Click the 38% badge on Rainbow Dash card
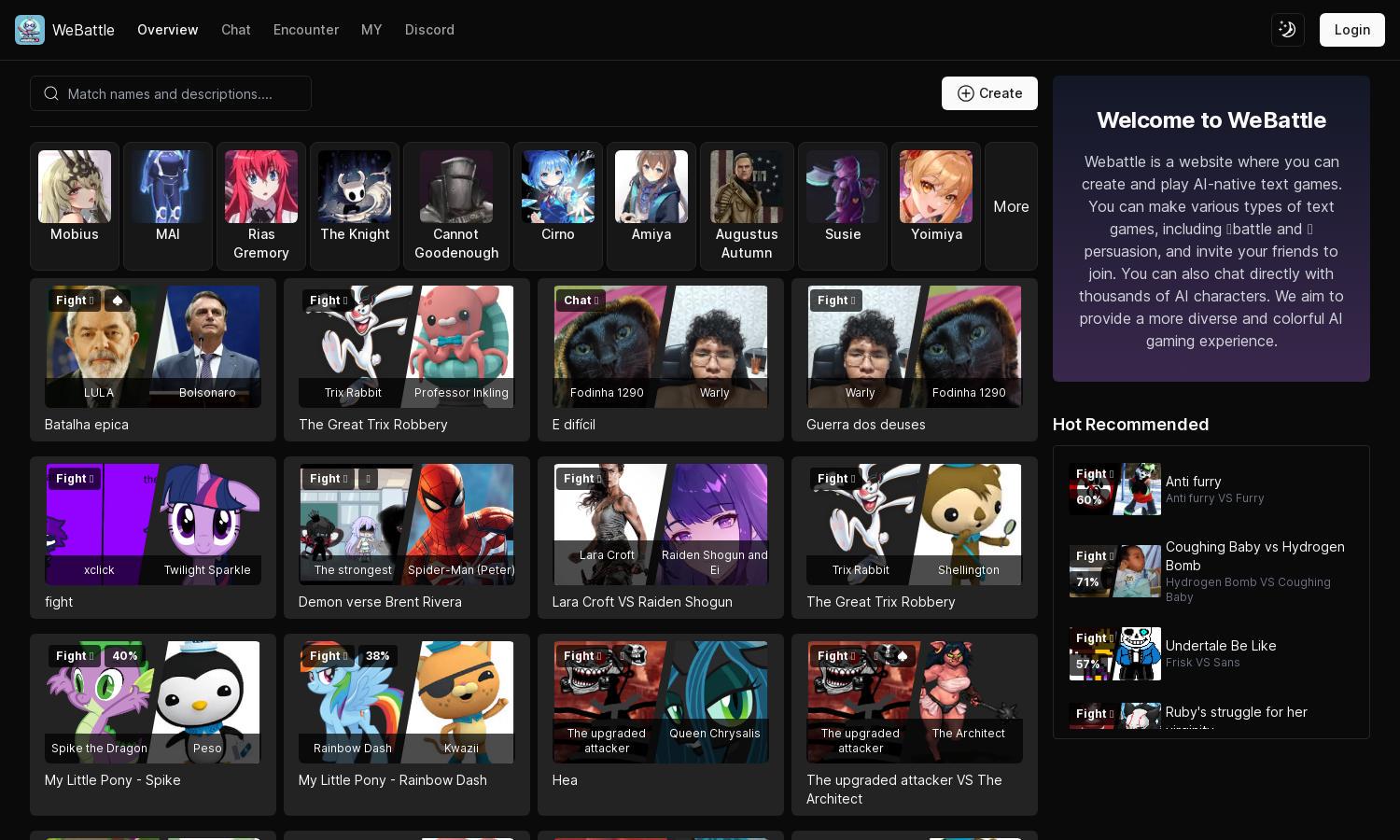This screenshot has height=840, width=1400. click(x=378, y=656)
